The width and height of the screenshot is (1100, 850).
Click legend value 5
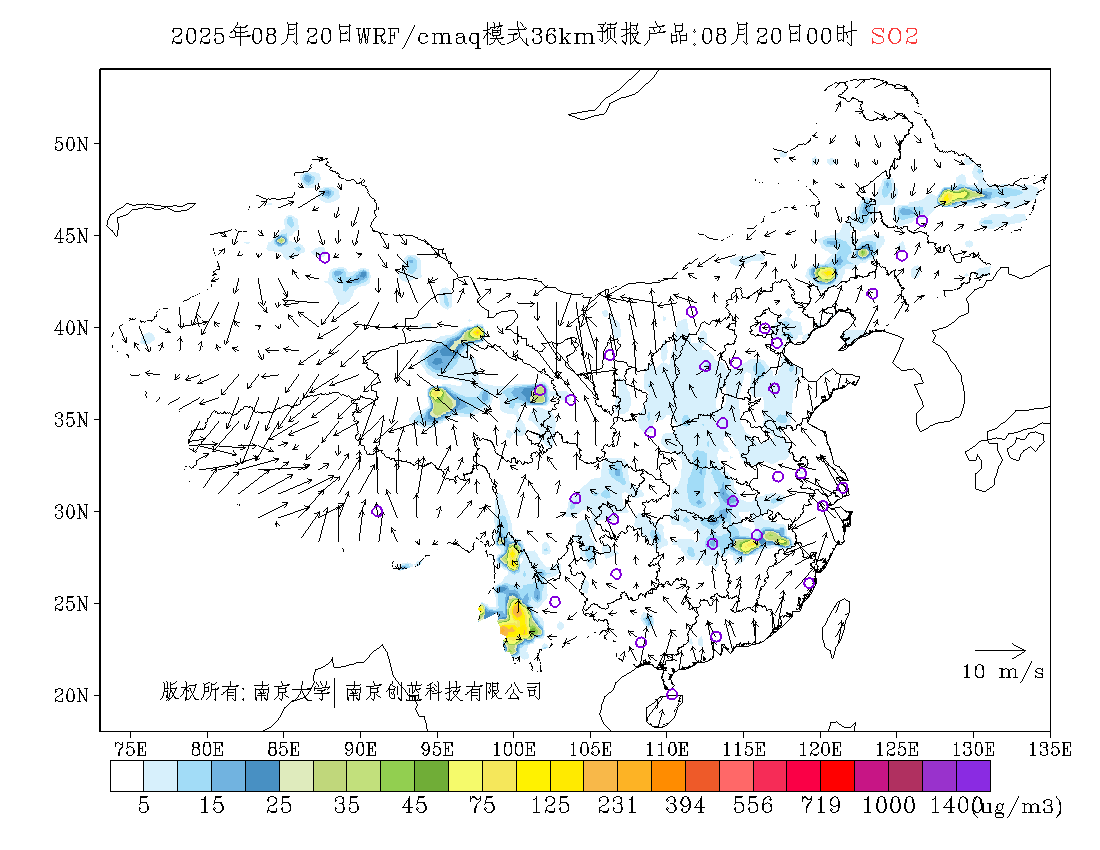[144, 805]
